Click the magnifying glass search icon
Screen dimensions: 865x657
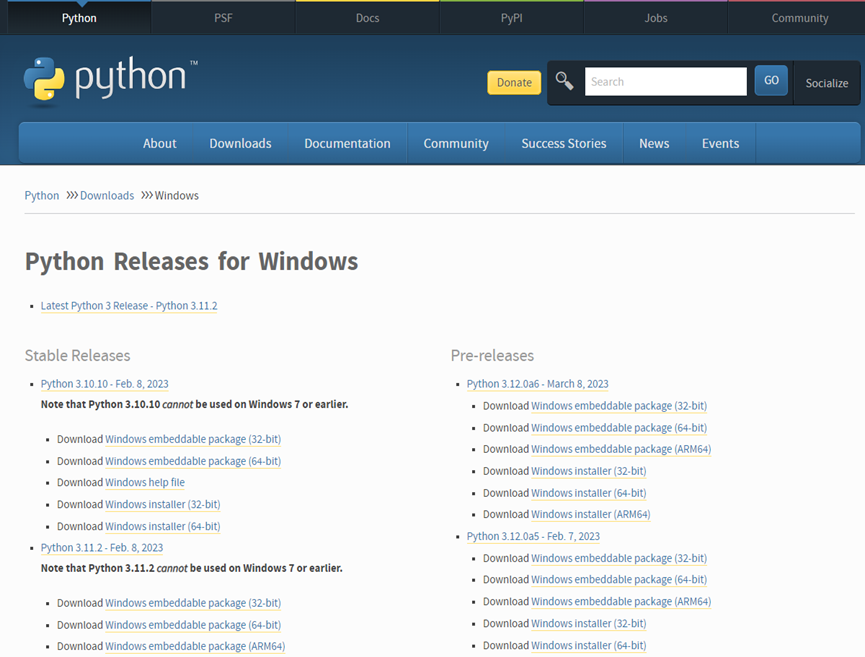564,82
